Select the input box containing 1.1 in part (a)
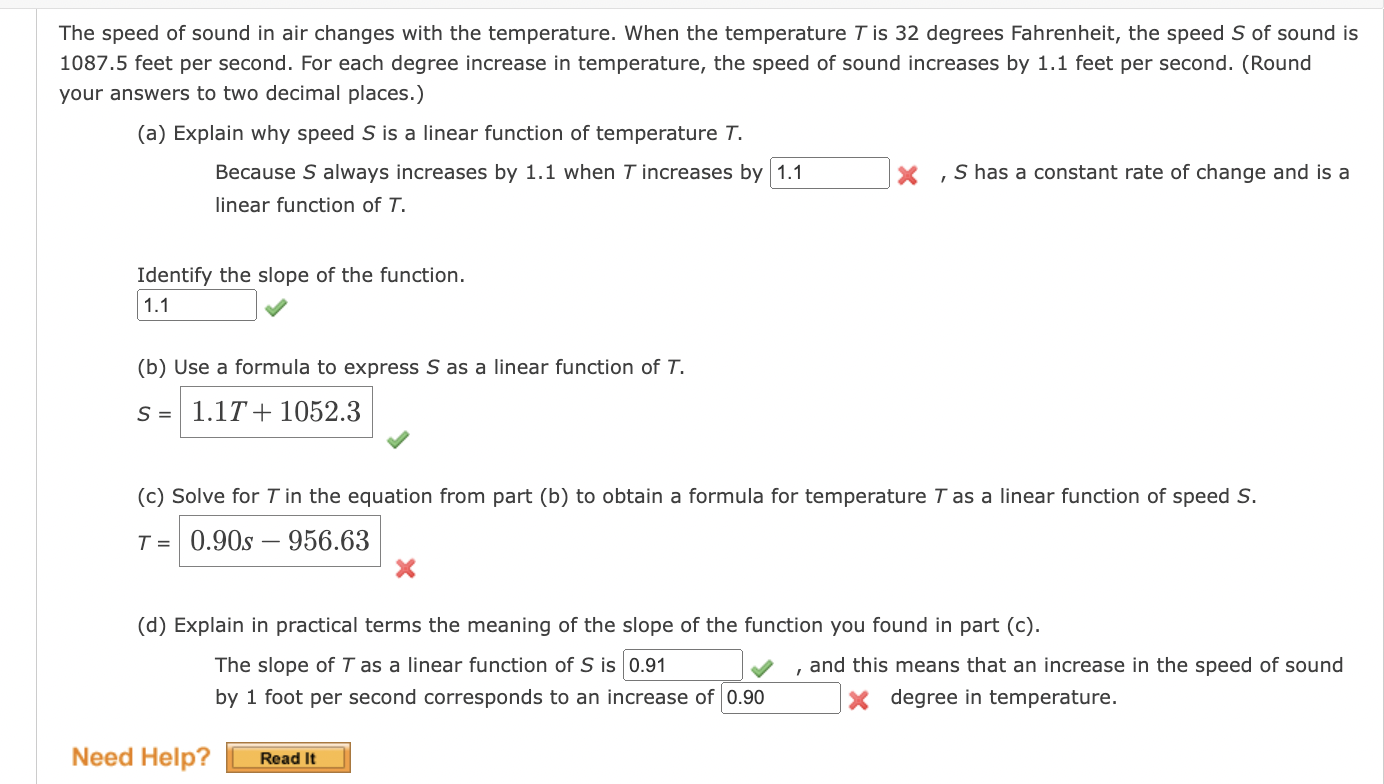The height and width of the screenshot is (784, 1384). click(x=829, y=173)
